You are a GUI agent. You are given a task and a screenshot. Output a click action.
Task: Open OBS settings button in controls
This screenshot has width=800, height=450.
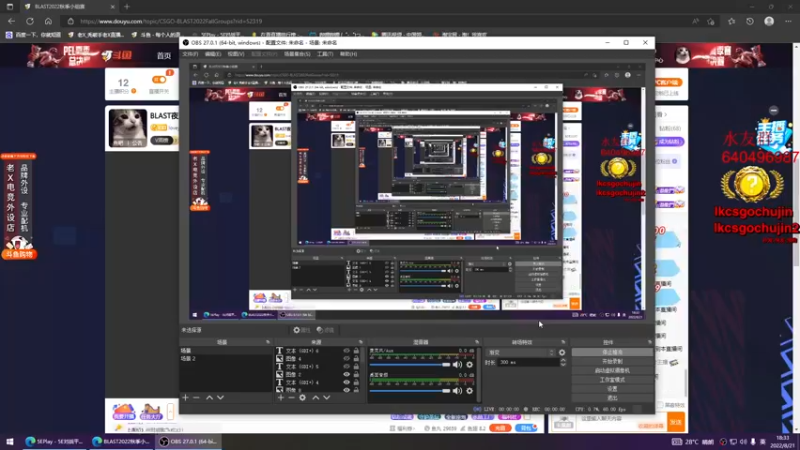click(x=612, y=389)
